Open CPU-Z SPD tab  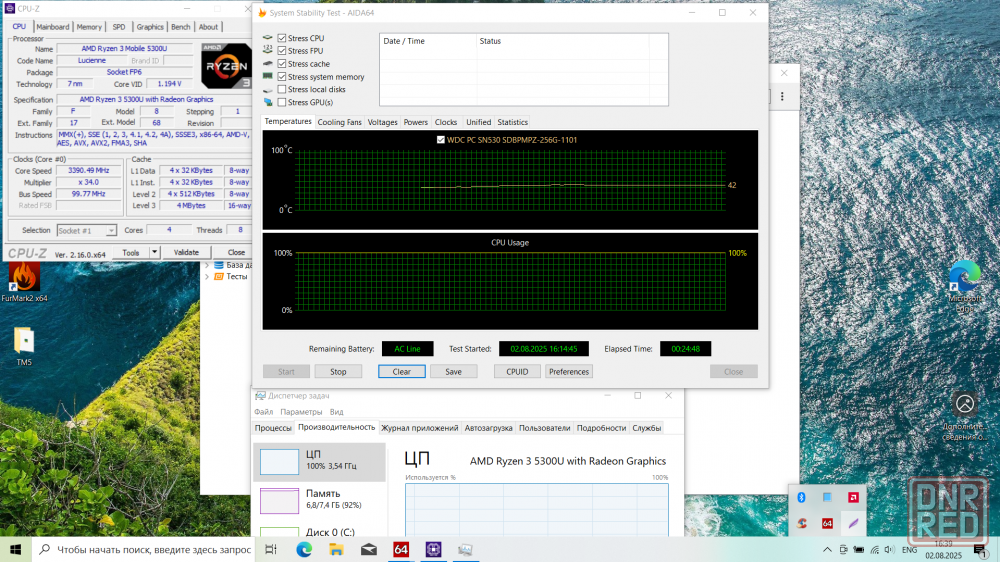[119, 27]
